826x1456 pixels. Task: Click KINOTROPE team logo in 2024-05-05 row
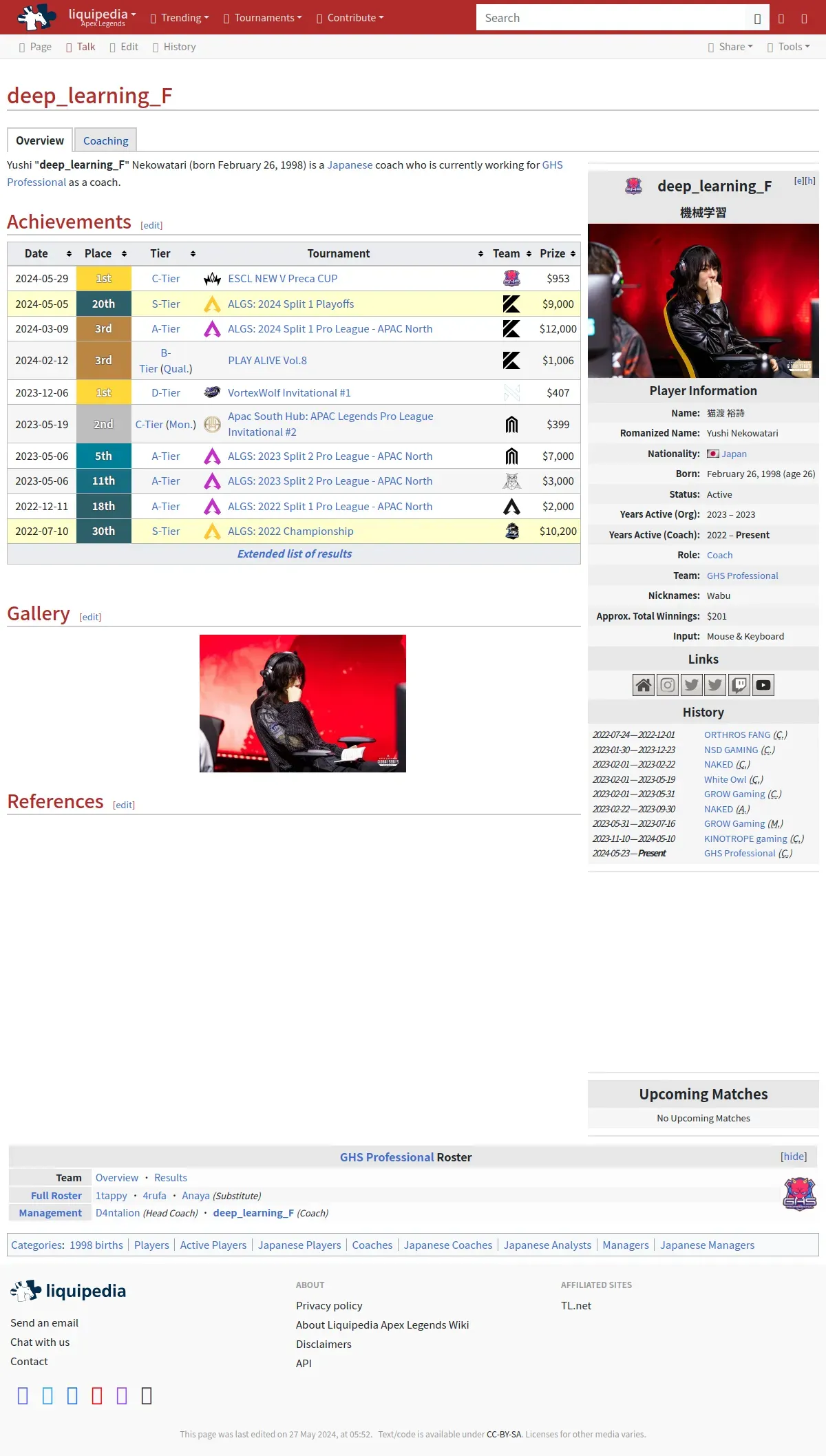[511, 304]
